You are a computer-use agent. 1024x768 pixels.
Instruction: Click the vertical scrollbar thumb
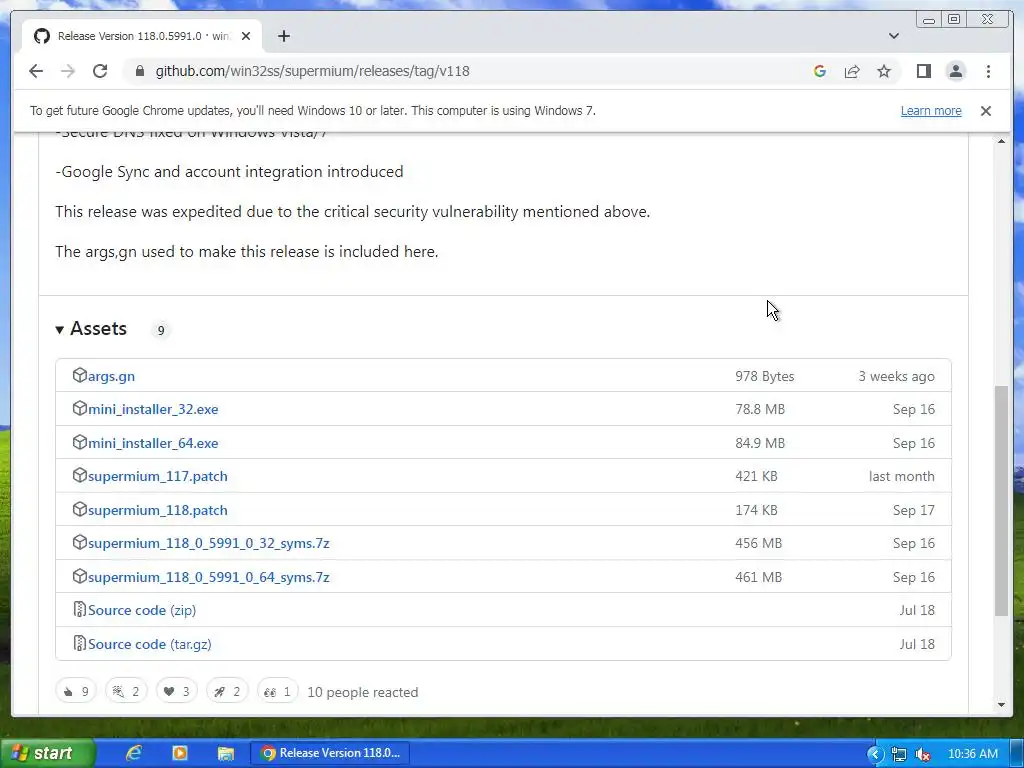coord(1001,500)
